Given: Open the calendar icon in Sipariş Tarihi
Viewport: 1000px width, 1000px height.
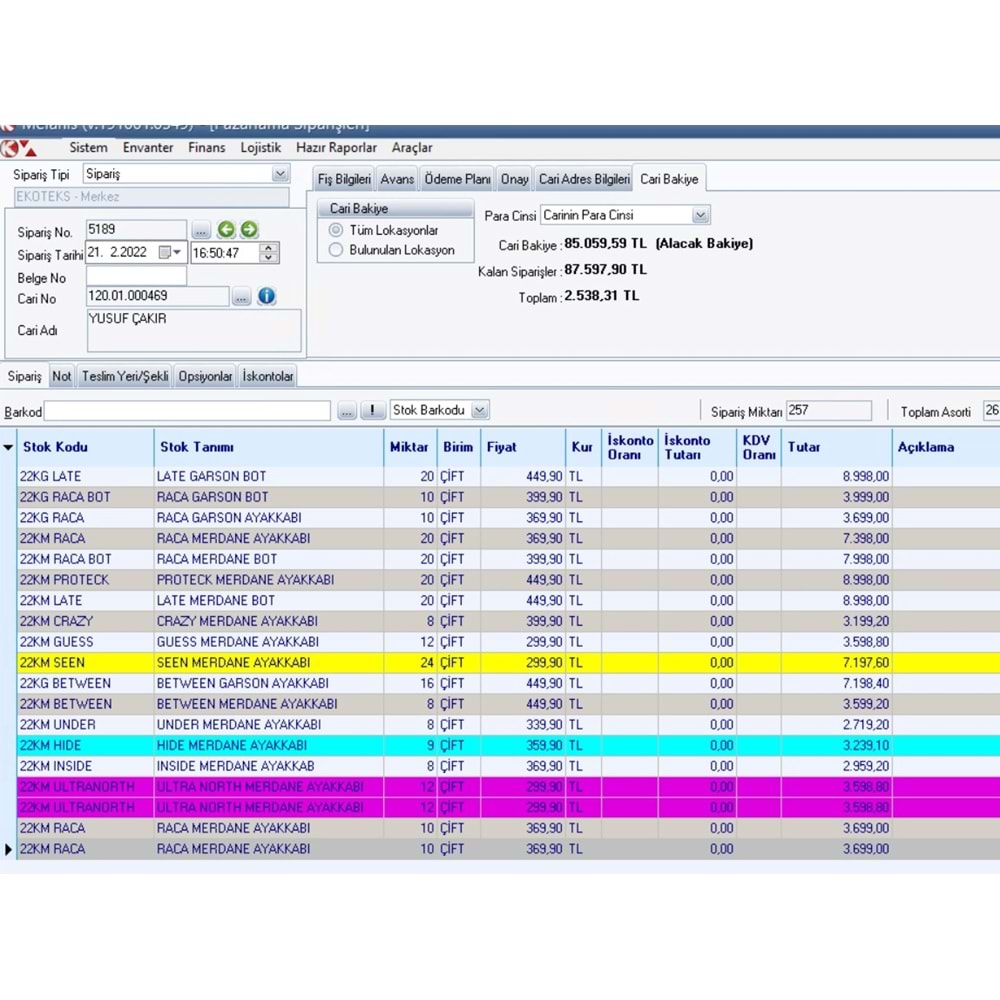Looking at the screenshot, I should [x=165, y=253].
